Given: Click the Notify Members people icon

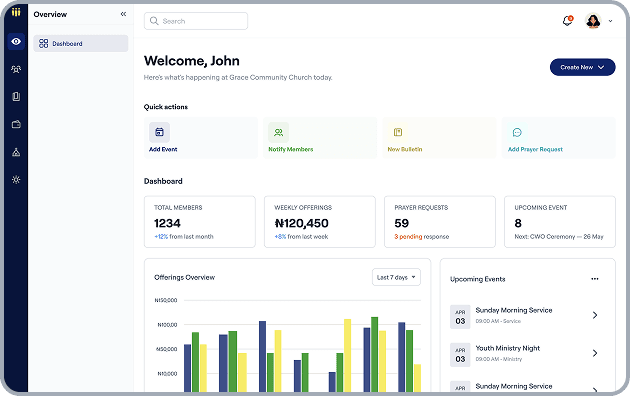Looking at the screenshot, I should pyautogui.click(x=278, y=132).
